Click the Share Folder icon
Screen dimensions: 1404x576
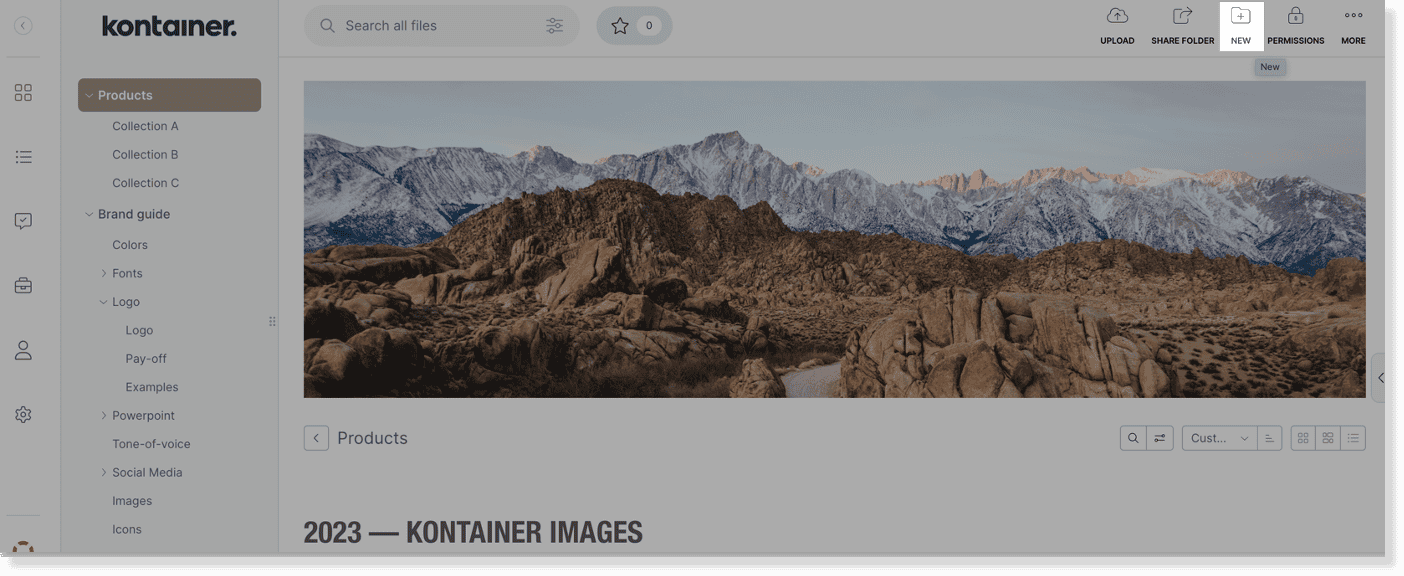coord(1181,22)
